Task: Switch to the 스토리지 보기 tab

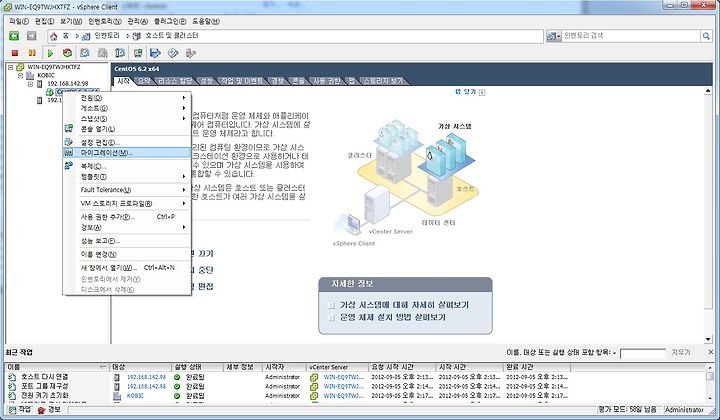Action: (383, 81)
